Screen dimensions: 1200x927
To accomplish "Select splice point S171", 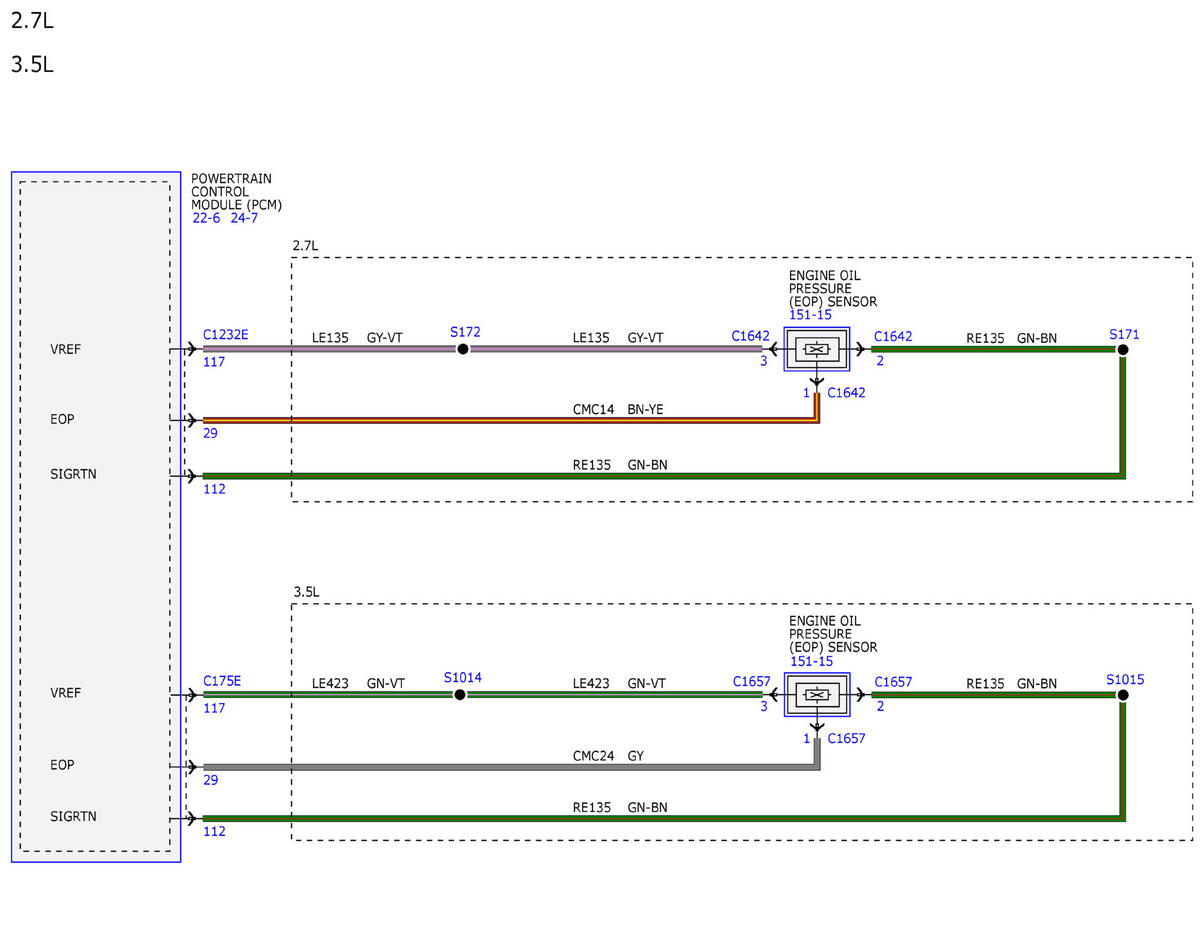I will [1123, 349].
